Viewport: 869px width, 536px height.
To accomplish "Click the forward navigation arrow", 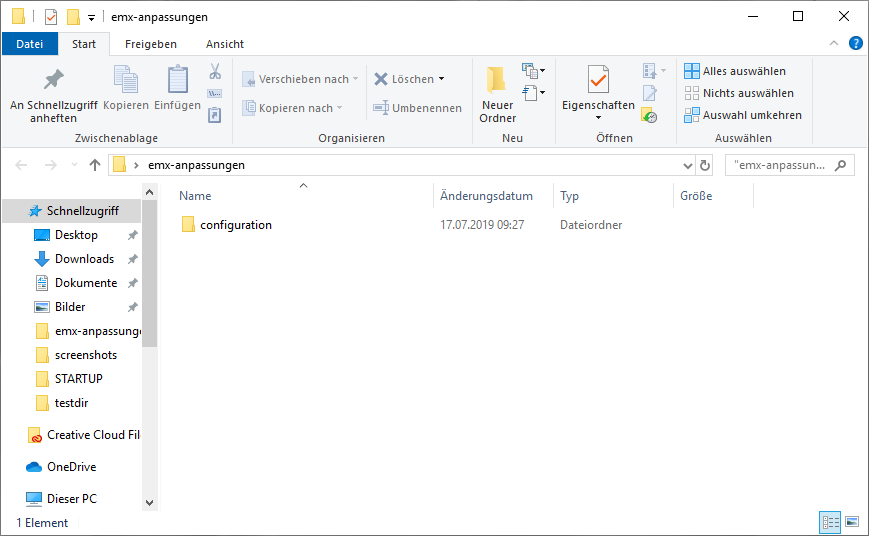I will pos(50,165).
